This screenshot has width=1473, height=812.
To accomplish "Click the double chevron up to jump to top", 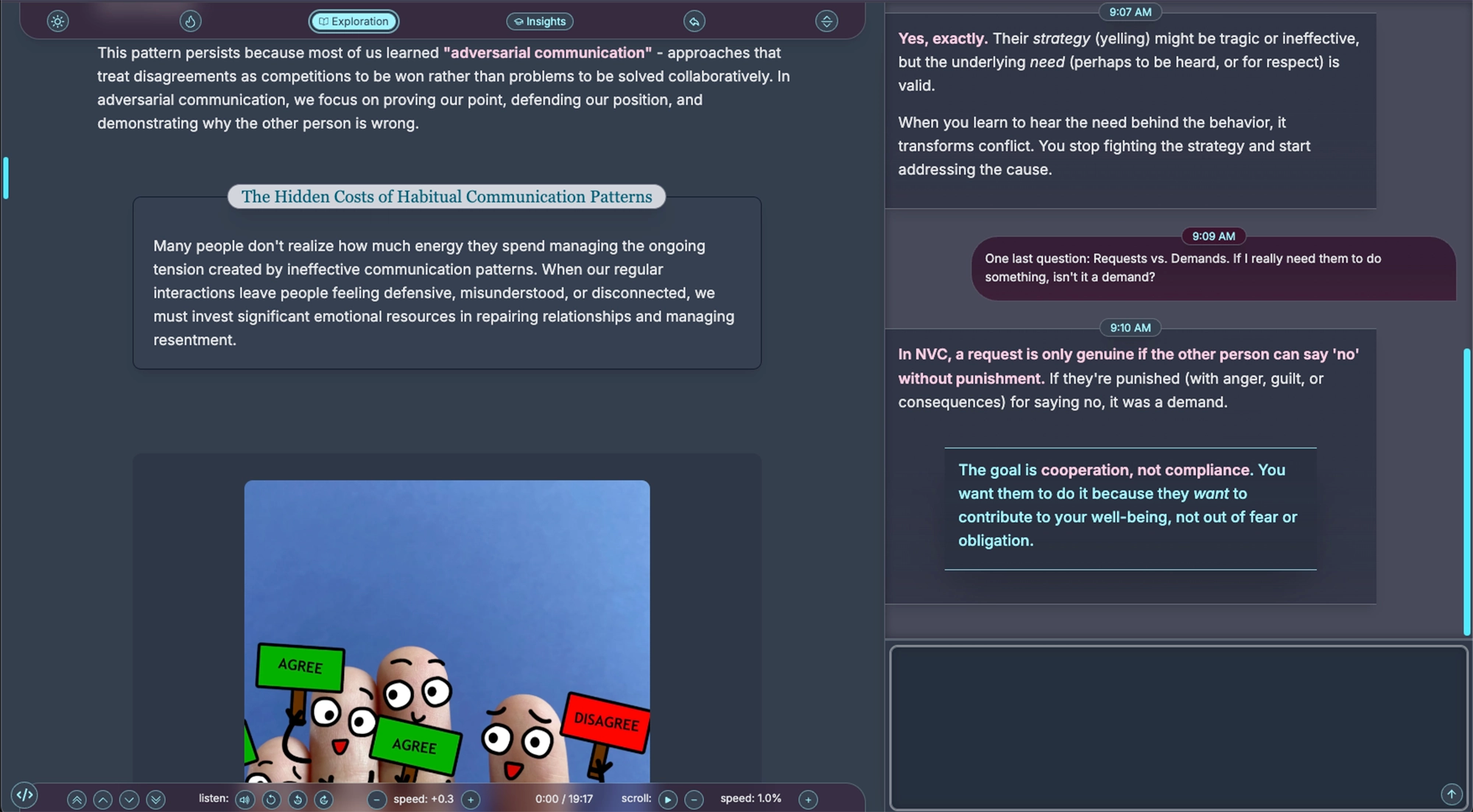I will (x=77, y=799).
